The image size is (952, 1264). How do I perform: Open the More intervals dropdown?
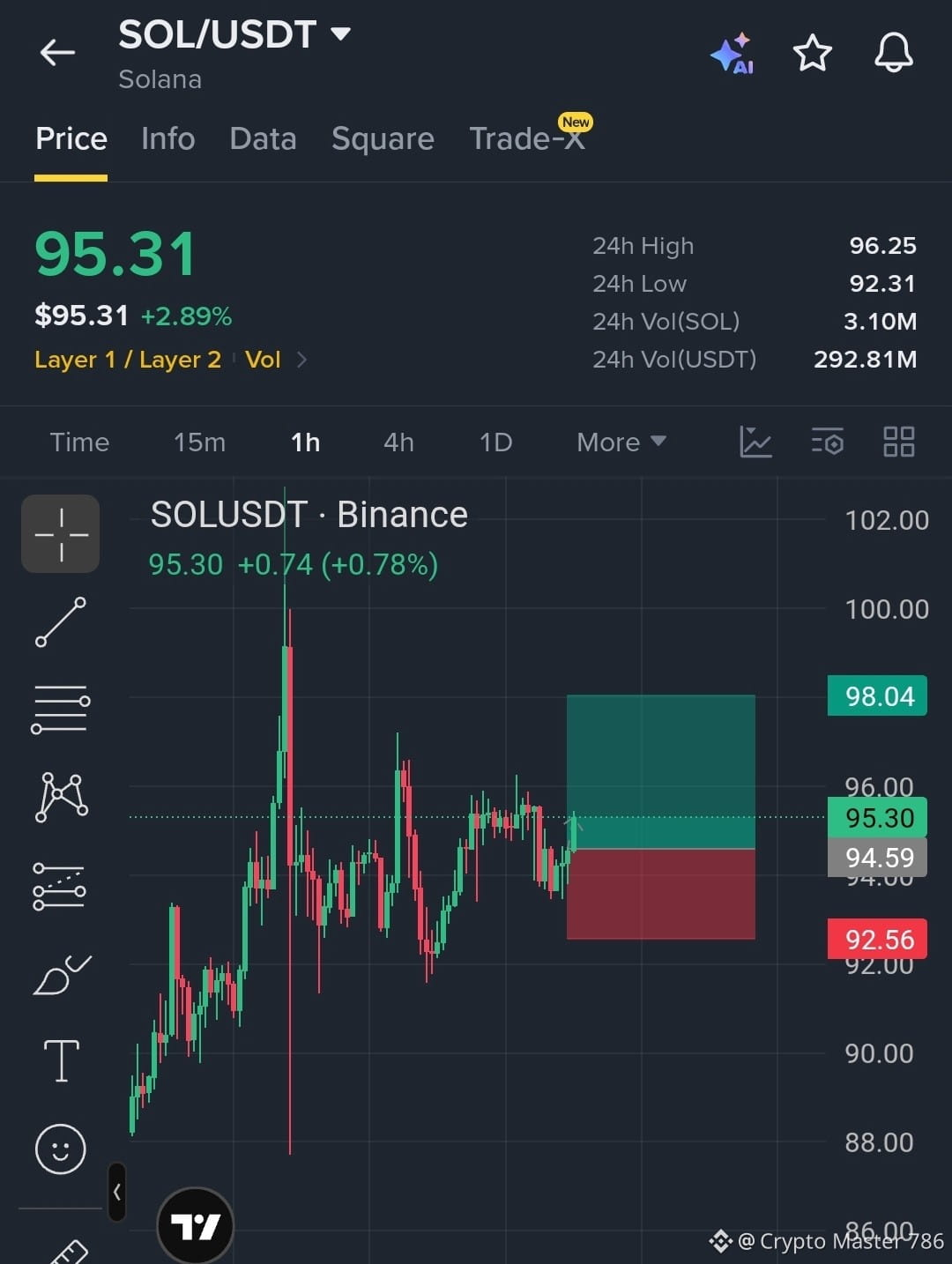pyautogui.click(x=621, y=442)
